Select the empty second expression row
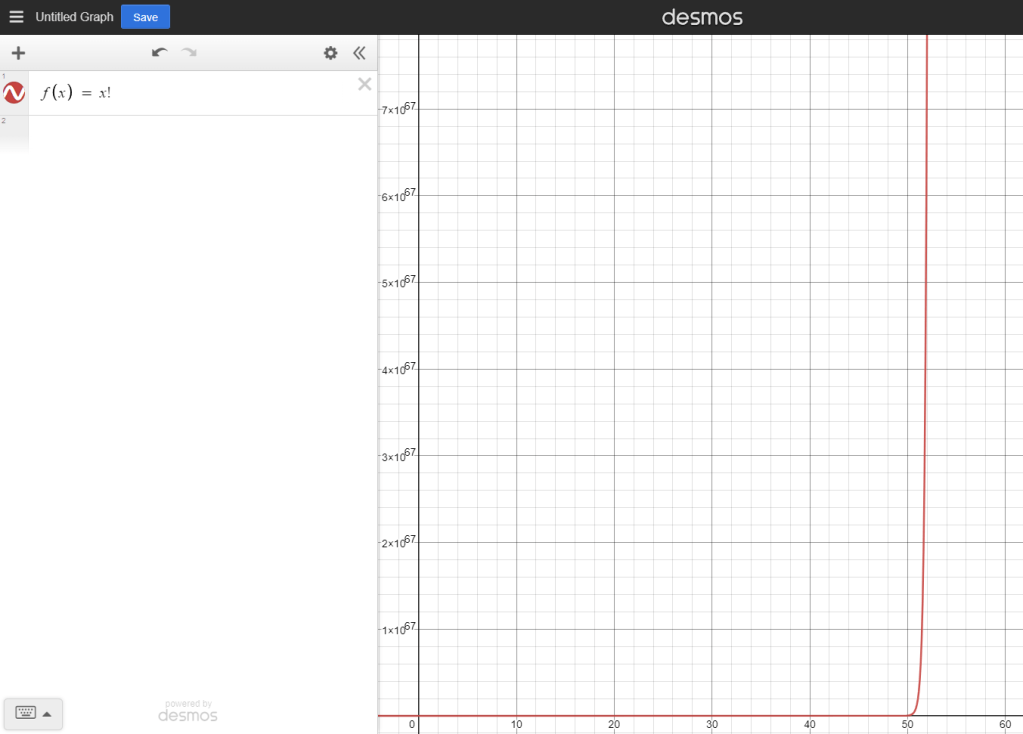This screenshot has width=1023, height=734. pyautogui.click(x=200, y=133)
